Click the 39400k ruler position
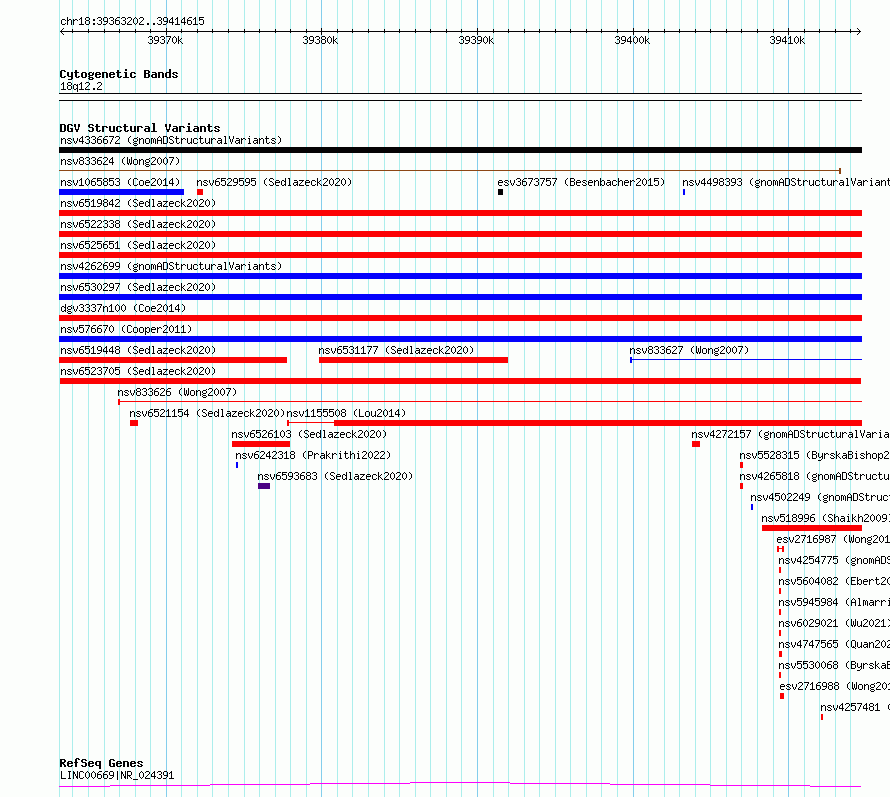 pos(632,40)
